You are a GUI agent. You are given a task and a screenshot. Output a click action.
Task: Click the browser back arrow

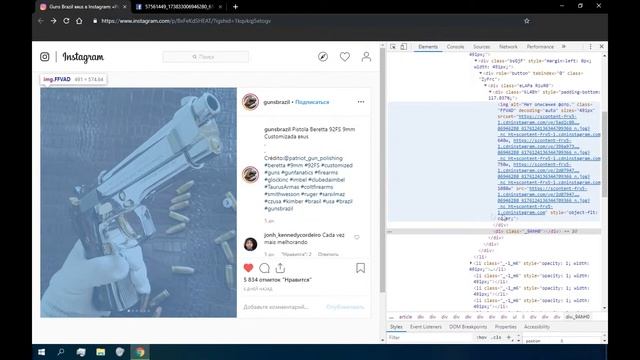click(40, 21)
